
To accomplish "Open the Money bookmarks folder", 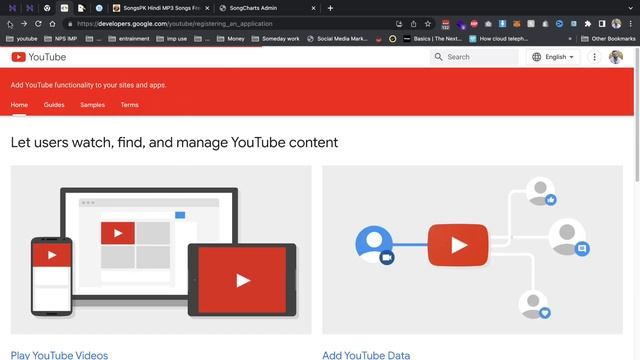I will pyautogui.click(x=231, y=39).
